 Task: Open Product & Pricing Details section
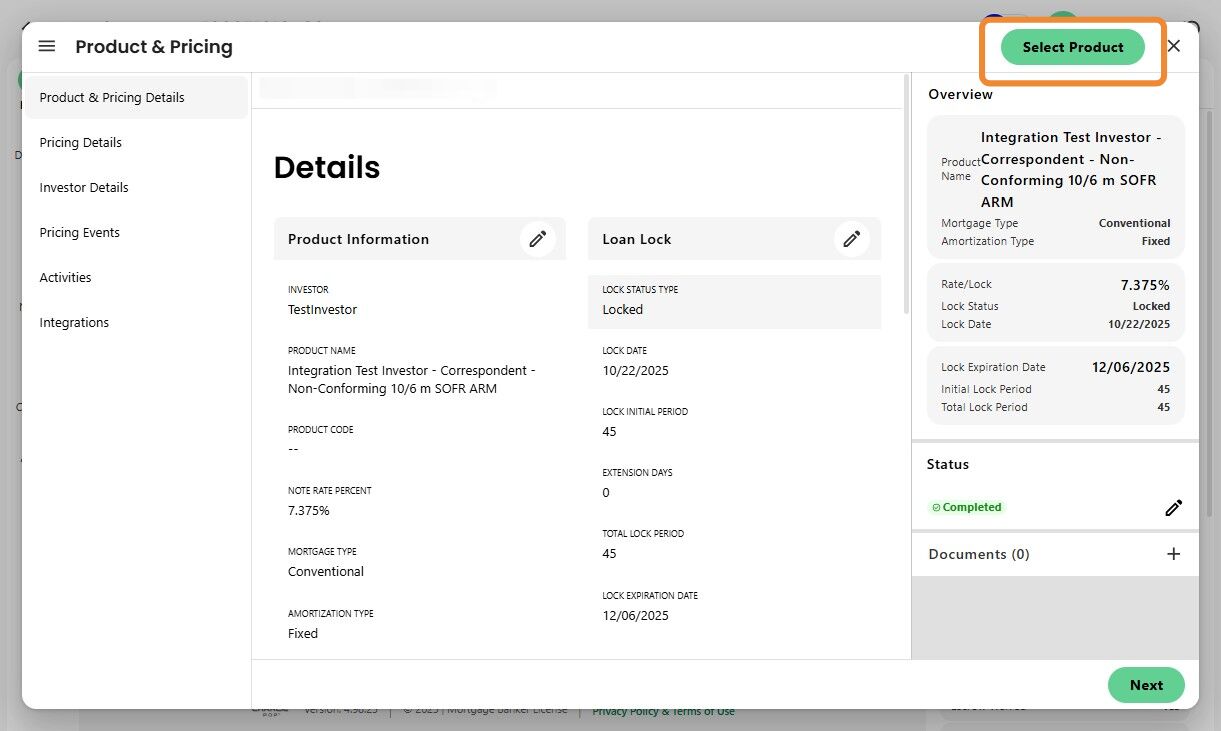112,98
